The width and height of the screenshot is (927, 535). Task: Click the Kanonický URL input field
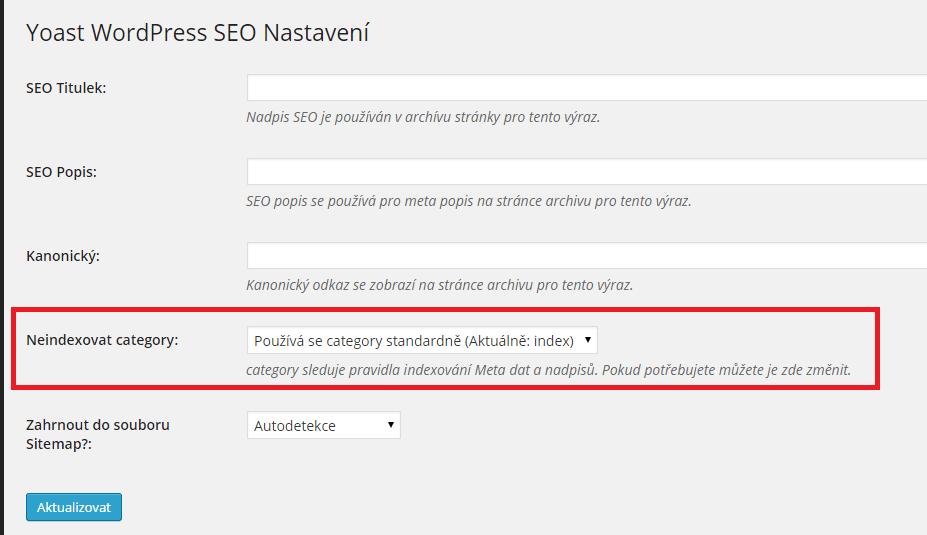tap(586, 255)
